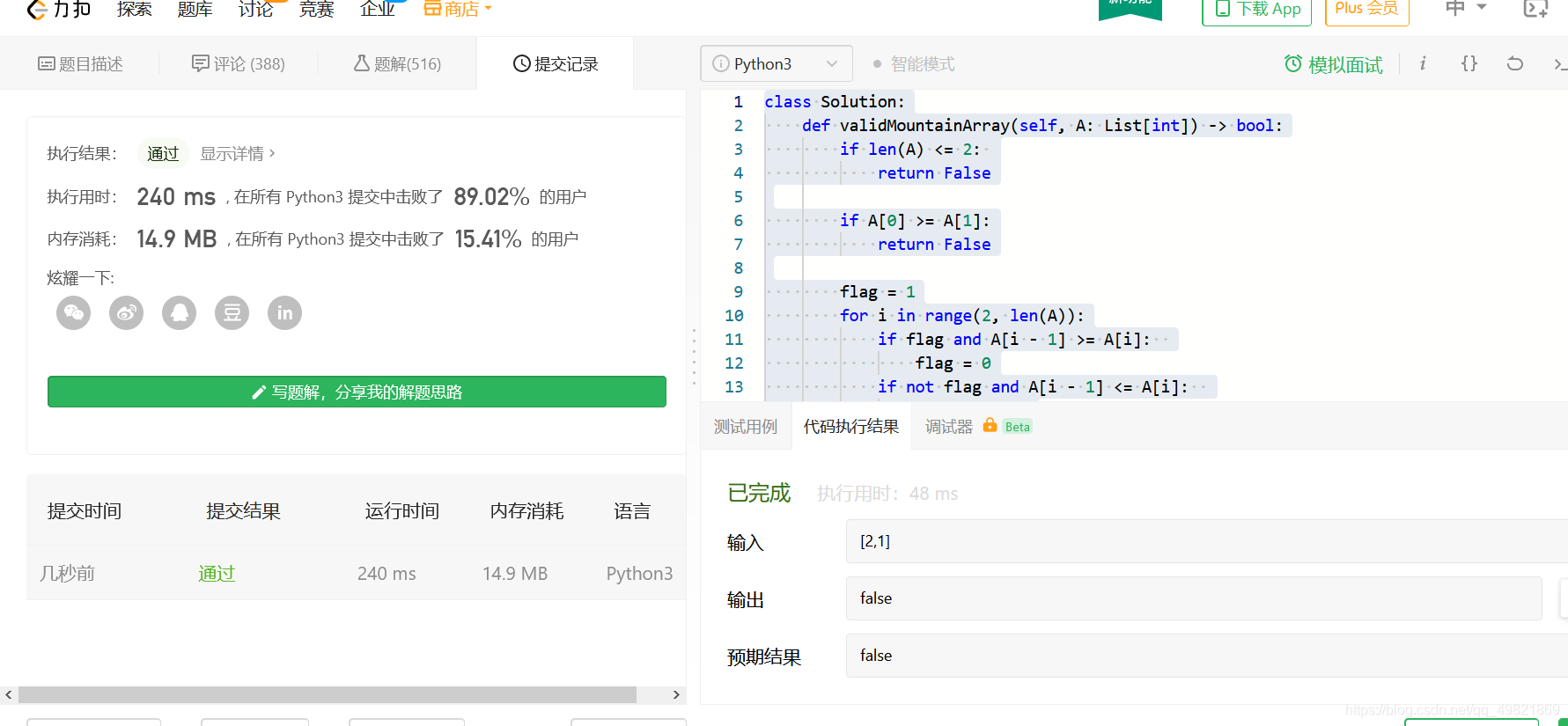Open terminal console icon
Screen dimensions: 1568x726
[x=1559, y=63]
